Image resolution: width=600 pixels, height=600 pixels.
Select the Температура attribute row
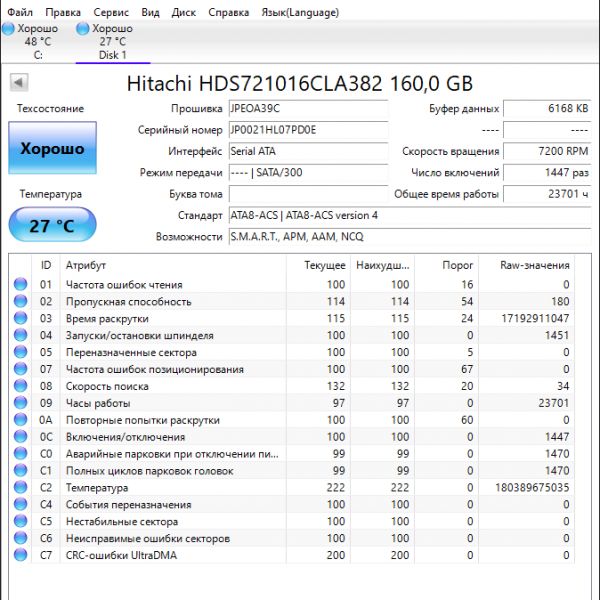point(292,487)
